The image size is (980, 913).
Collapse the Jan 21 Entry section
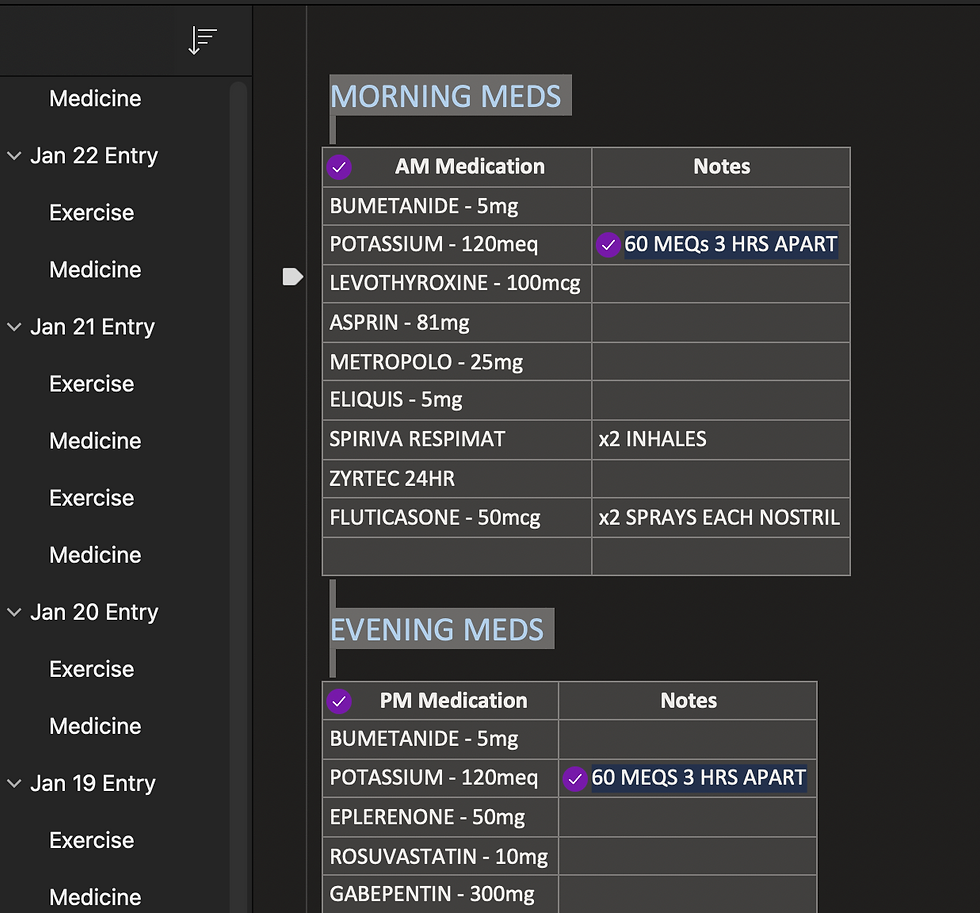coord(14,327)
